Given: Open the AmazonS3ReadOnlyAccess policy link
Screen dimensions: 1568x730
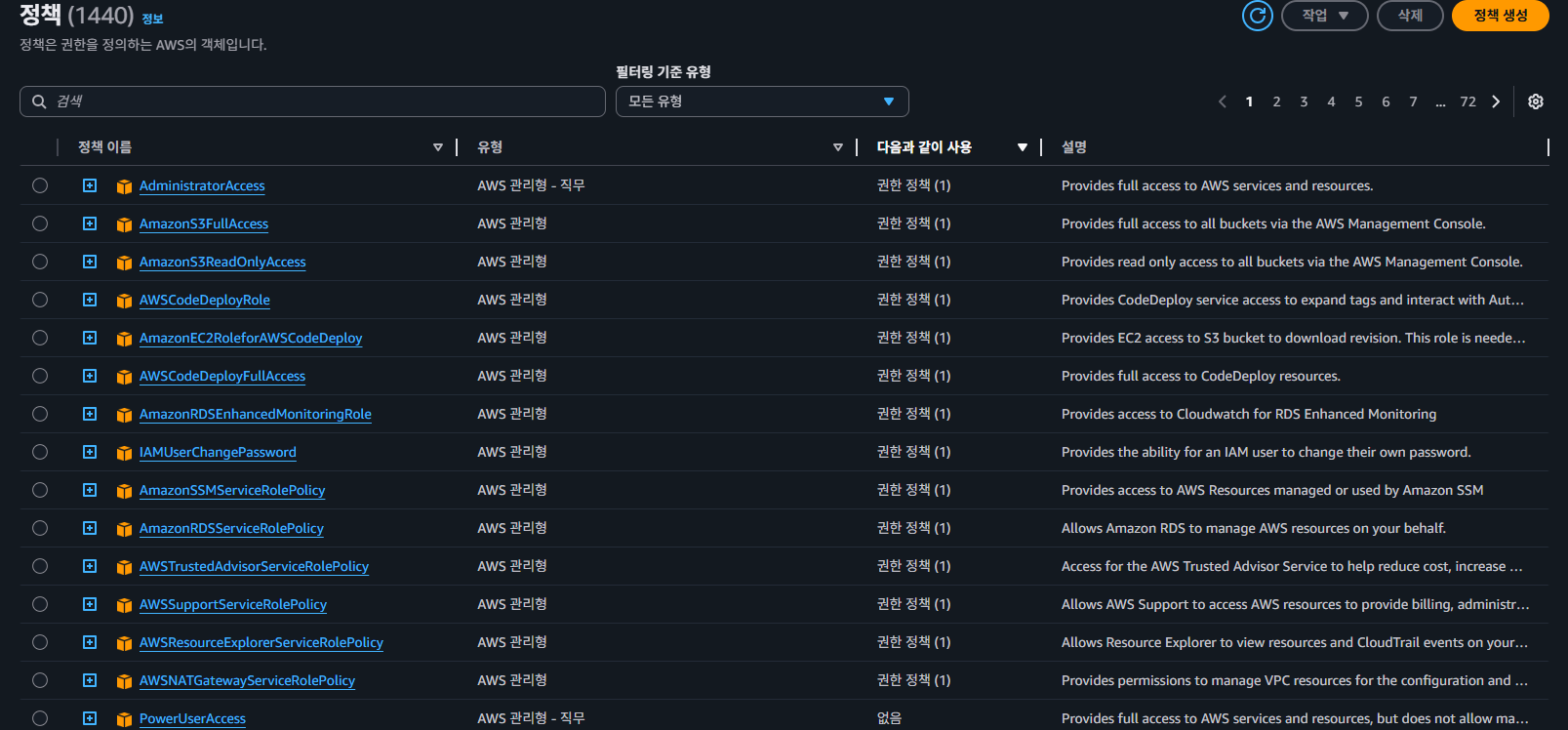Looking at the screenshot, I should click(222, 262).
